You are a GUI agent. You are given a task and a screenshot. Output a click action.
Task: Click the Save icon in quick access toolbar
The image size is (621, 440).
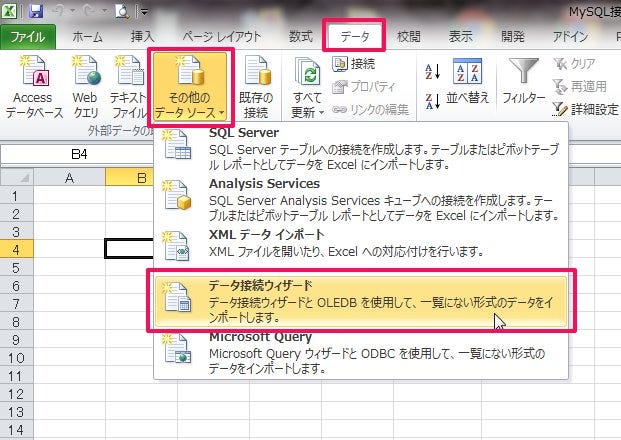pos(36,11)
